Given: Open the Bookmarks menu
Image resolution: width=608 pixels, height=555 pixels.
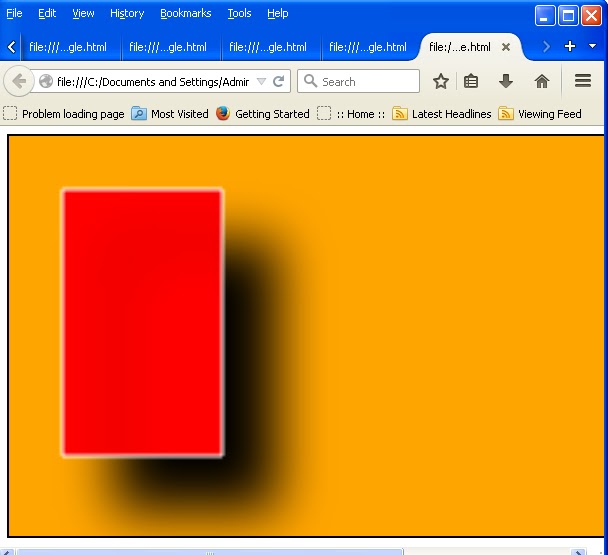Looking at the screenshot, I should [186, 13].
